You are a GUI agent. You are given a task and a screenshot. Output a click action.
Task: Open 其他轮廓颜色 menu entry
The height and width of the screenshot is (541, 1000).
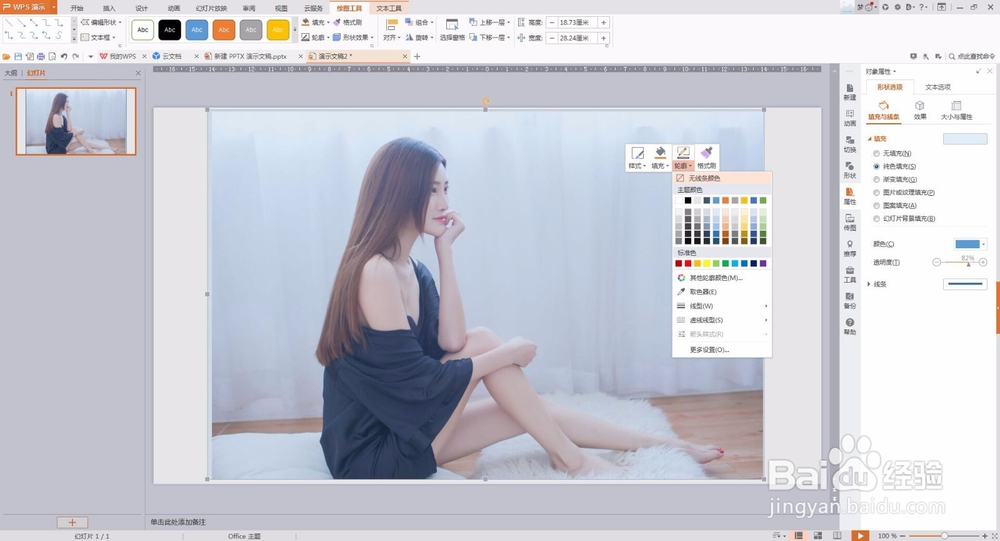pos(722,278)
